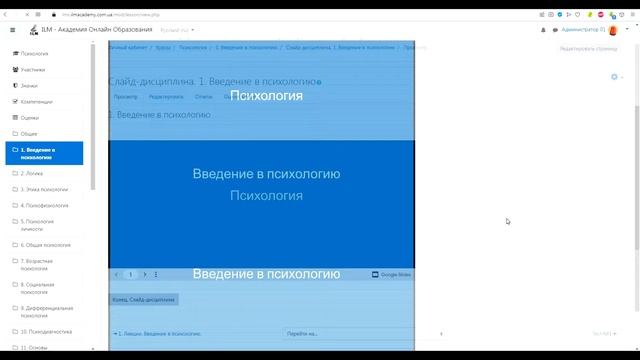Go to previous slide arrow

click(117, 275)
